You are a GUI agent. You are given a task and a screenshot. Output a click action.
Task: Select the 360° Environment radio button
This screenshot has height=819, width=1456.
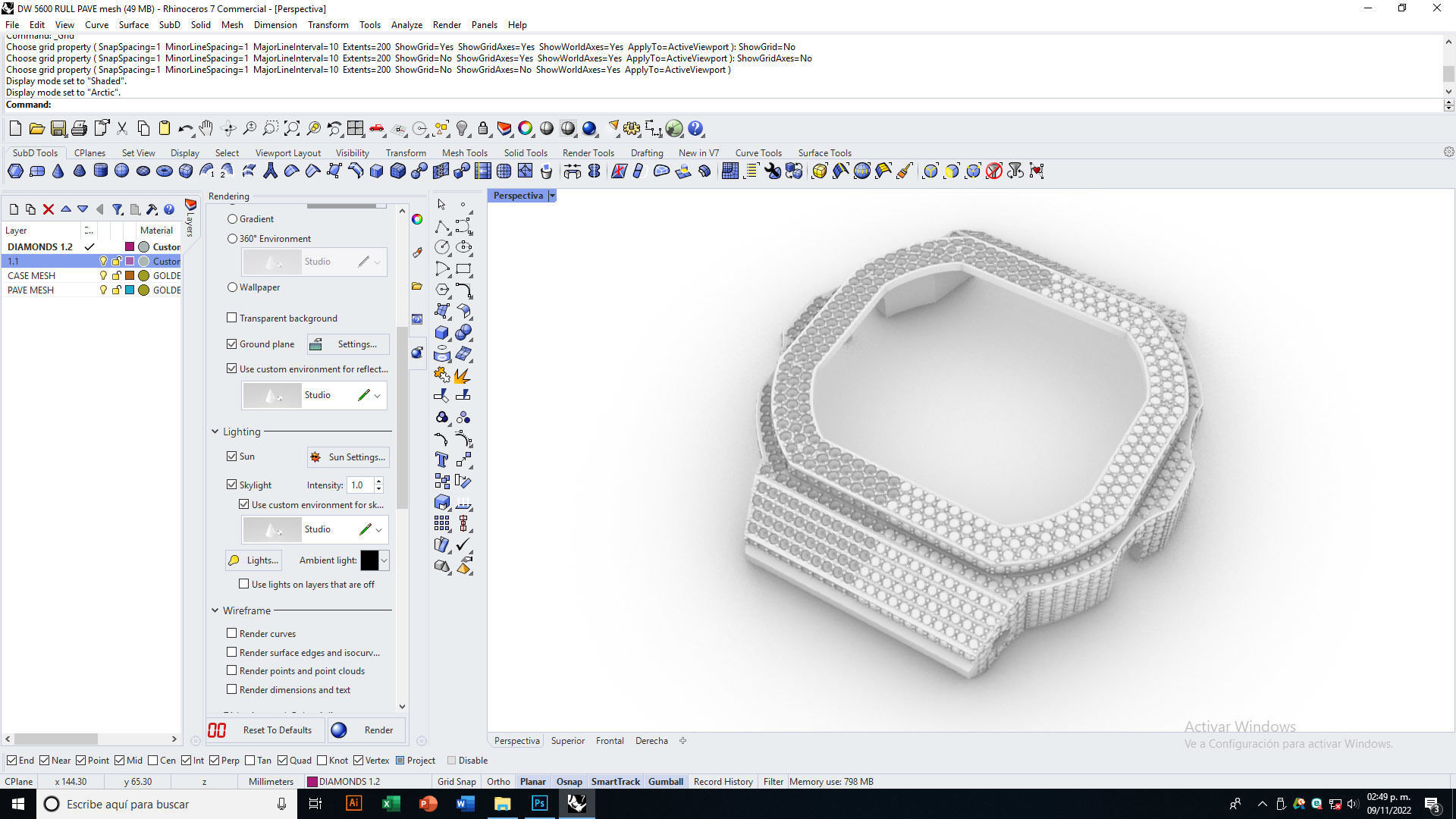click(x=233, y=239)
